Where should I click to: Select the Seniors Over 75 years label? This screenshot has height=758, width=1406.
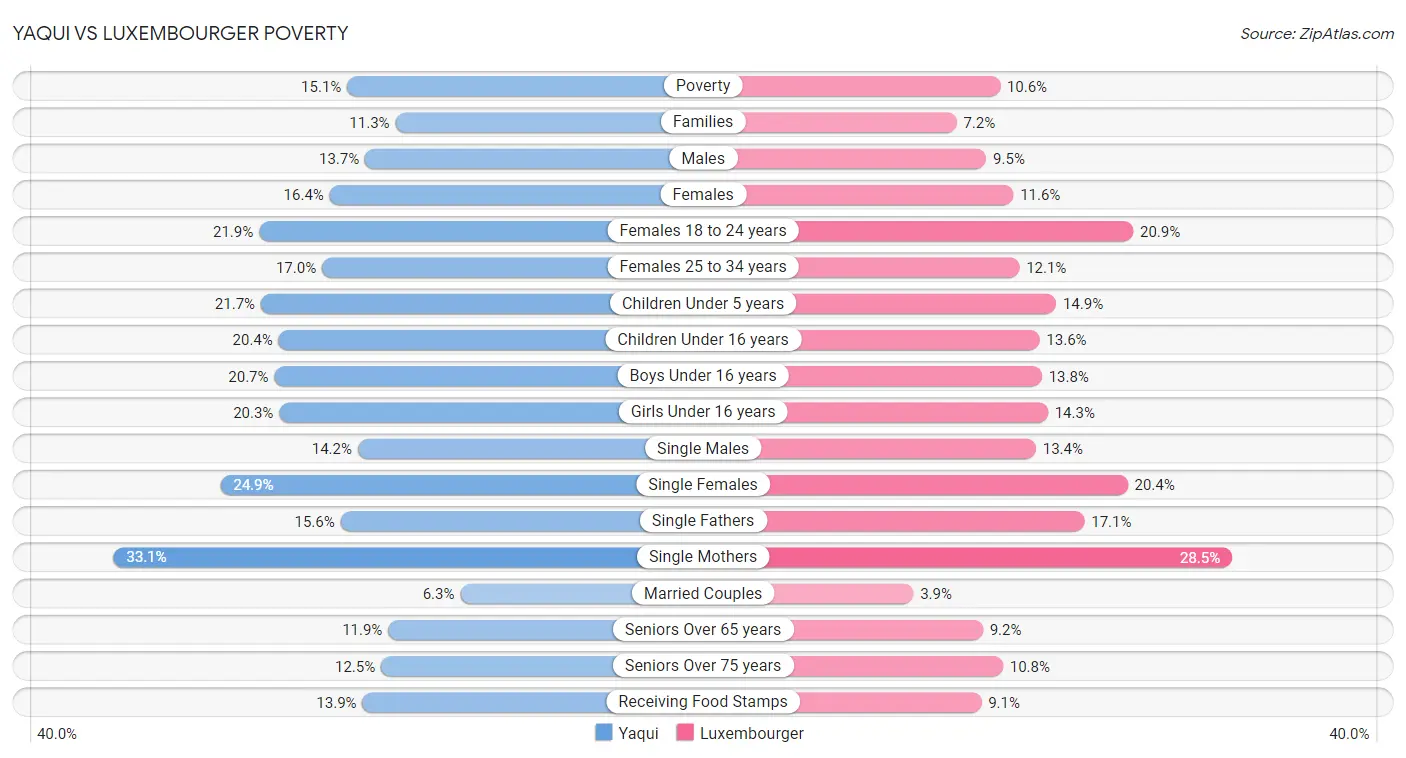(703, 665)
